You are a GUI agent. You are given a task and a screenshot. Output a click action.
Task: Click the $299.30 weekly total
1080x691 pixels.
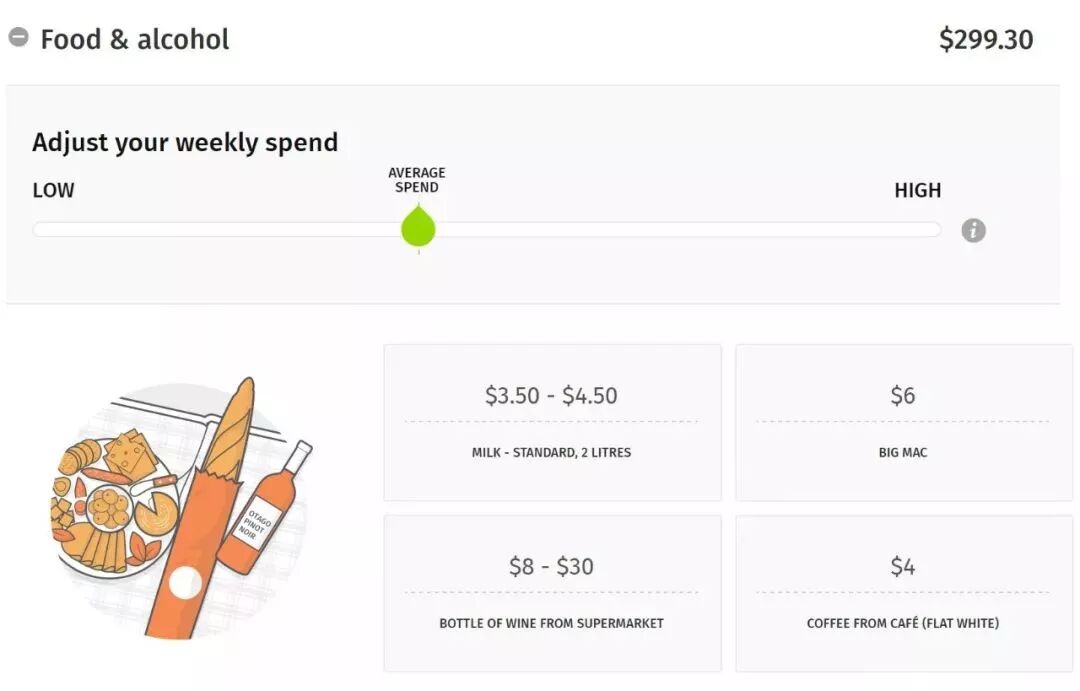(x=985, y=40)
